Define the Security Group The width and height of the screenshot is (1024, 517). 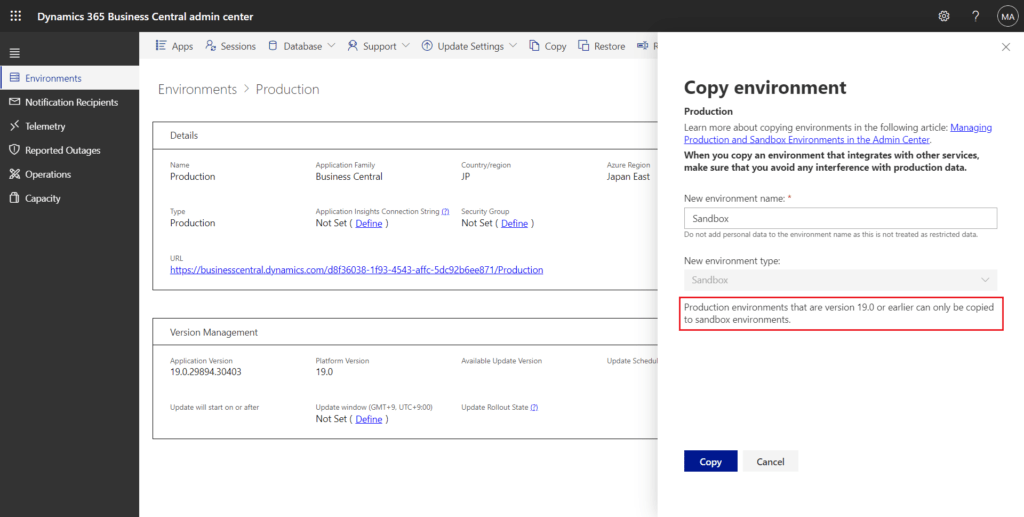coord(514,223)
